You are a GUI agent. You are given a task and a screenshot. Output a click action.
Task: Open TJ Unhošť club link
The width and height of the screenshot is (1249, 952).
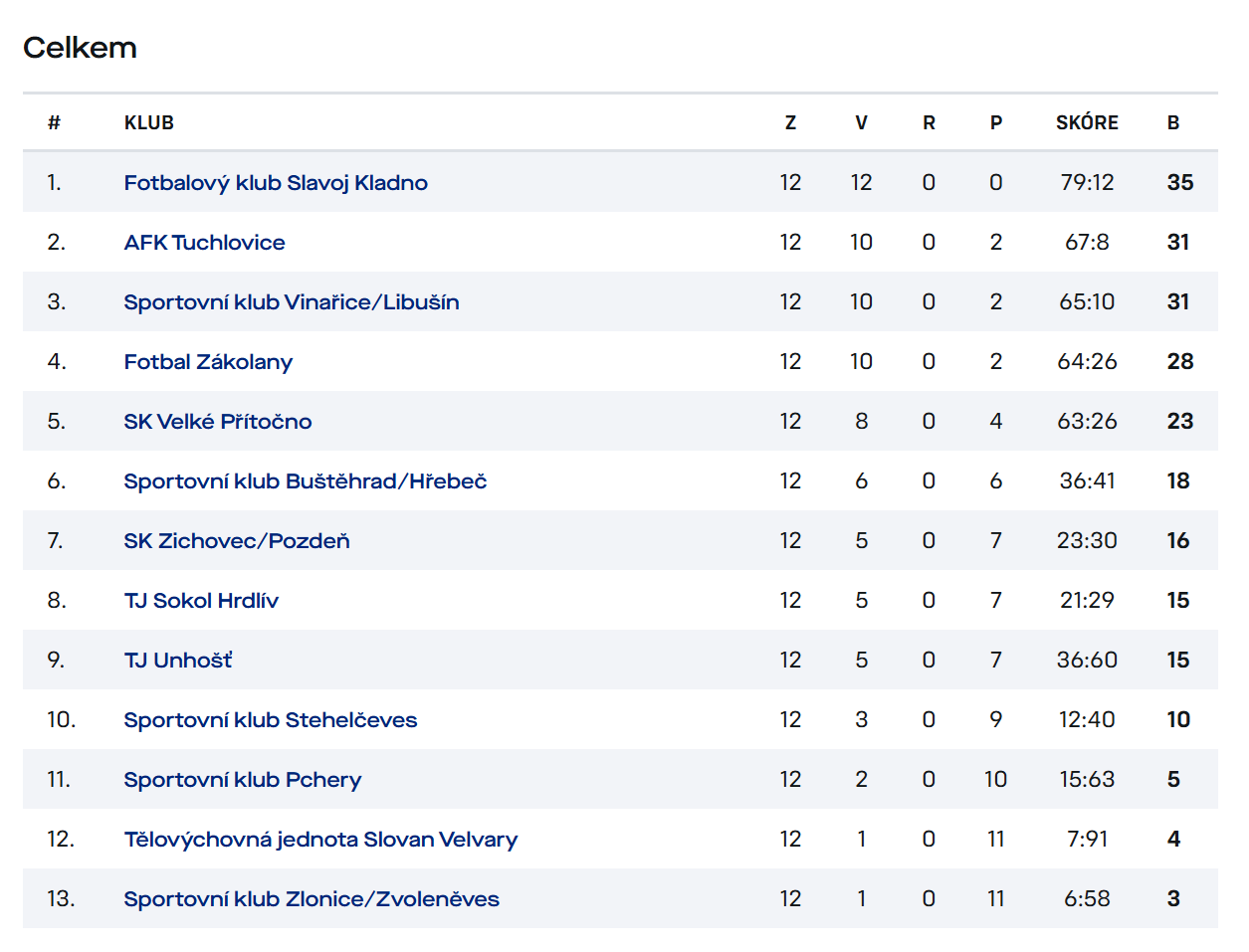pyautogui.click(x=178, y=661)
